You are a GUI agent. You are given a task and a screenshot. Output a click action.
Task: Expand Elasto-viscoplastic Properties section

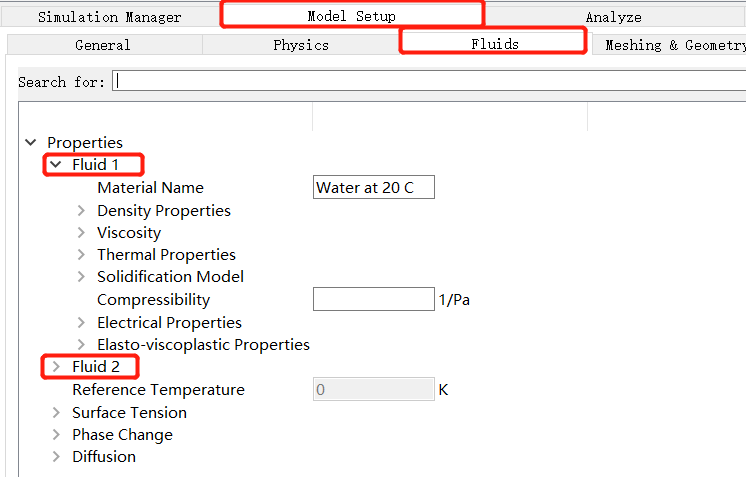point(81,345)
